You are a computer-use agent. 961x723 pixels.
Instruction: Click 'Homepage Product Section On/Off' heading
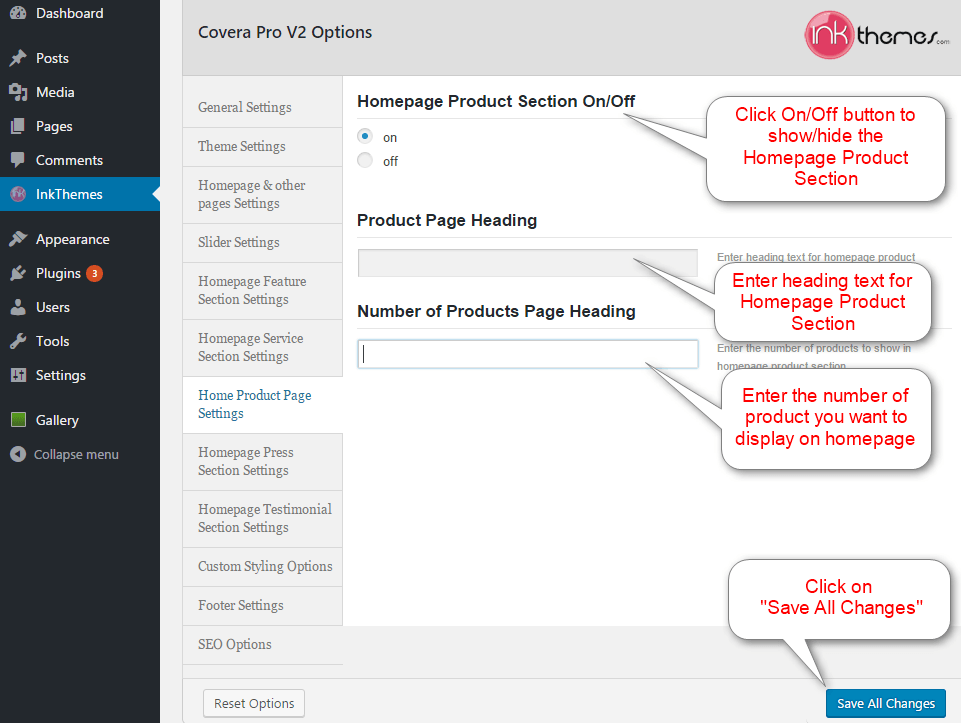click(496, 101)
